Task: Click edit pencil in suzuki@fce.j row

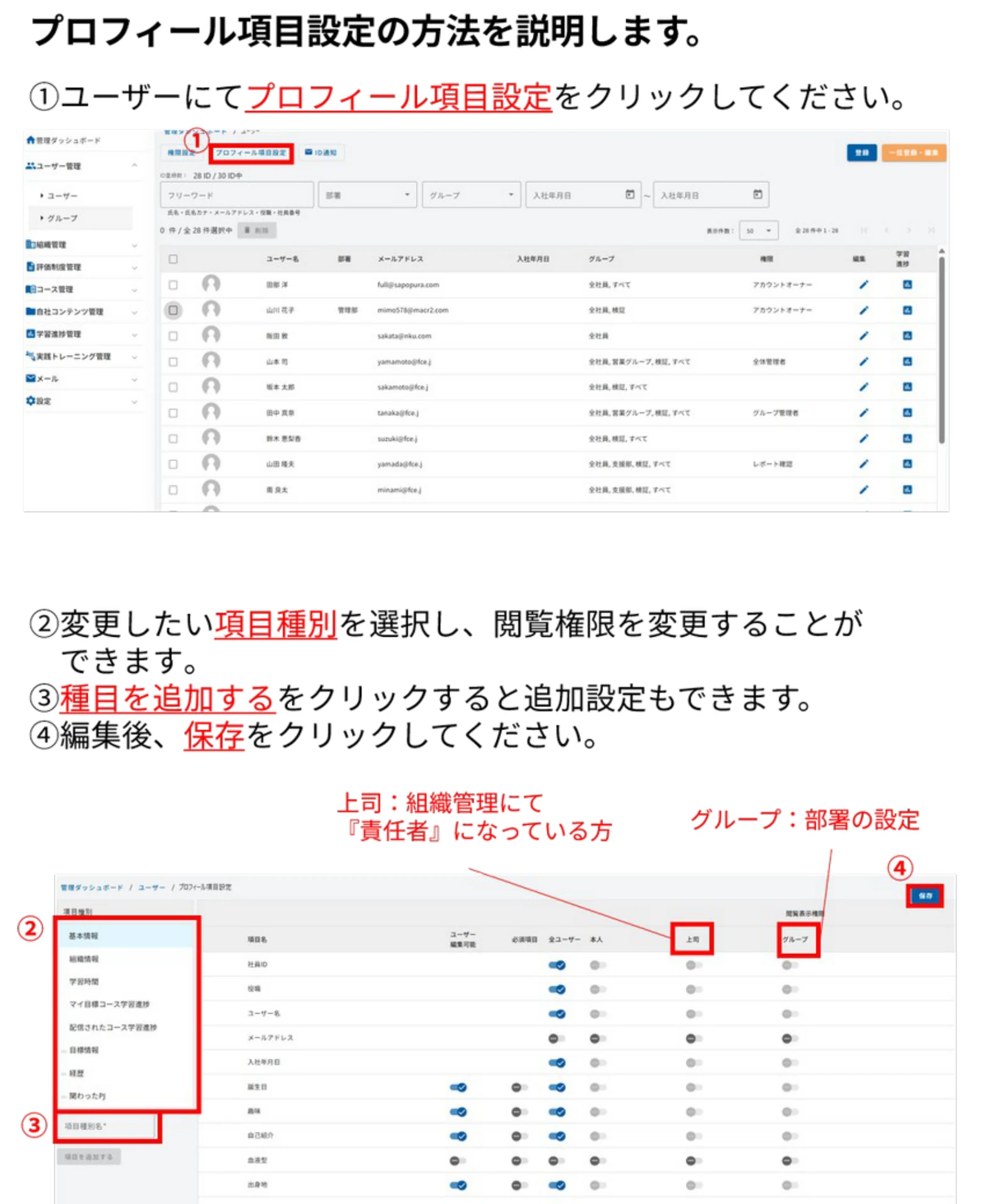Action: (863, 438)
